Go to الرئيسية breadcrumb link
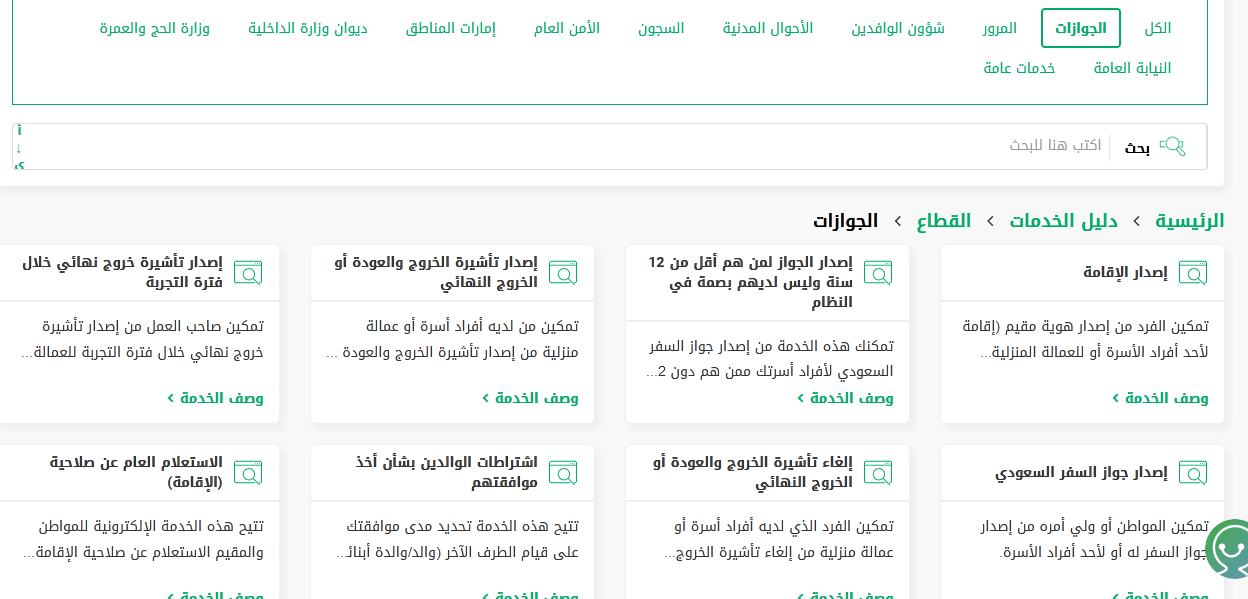The width and height of the screenshot is (1248, 599). [x=1189, y=221]
